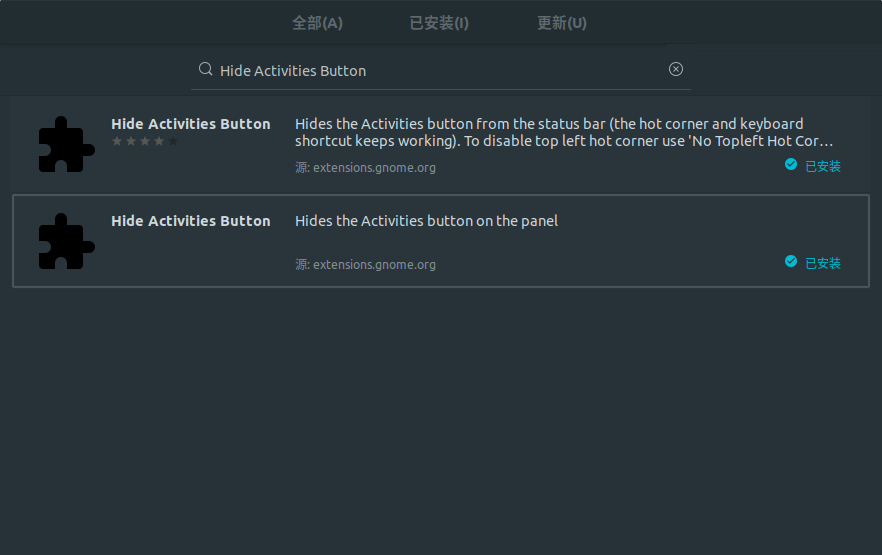Switch to the 全部(A) tab
Screen dimensions: 882x555
click(317, 23)
